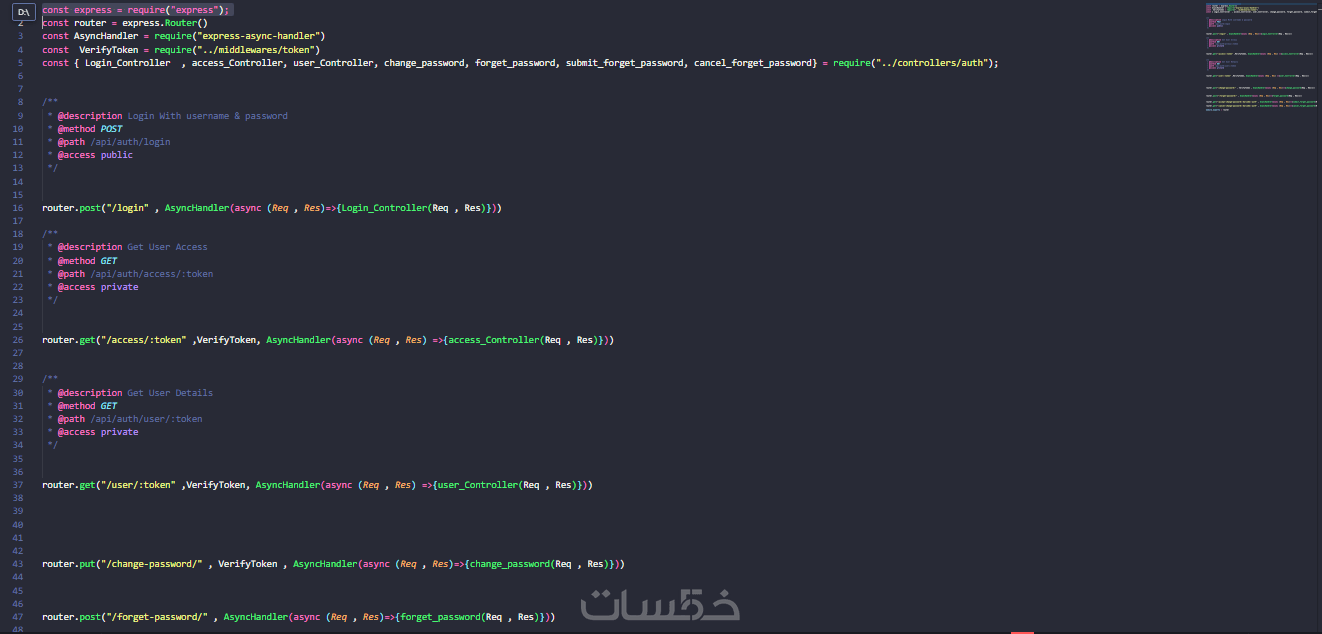1322x634 pixels.
Task: Click the forget_password(Req , Res) call
Action: (469, 618)
